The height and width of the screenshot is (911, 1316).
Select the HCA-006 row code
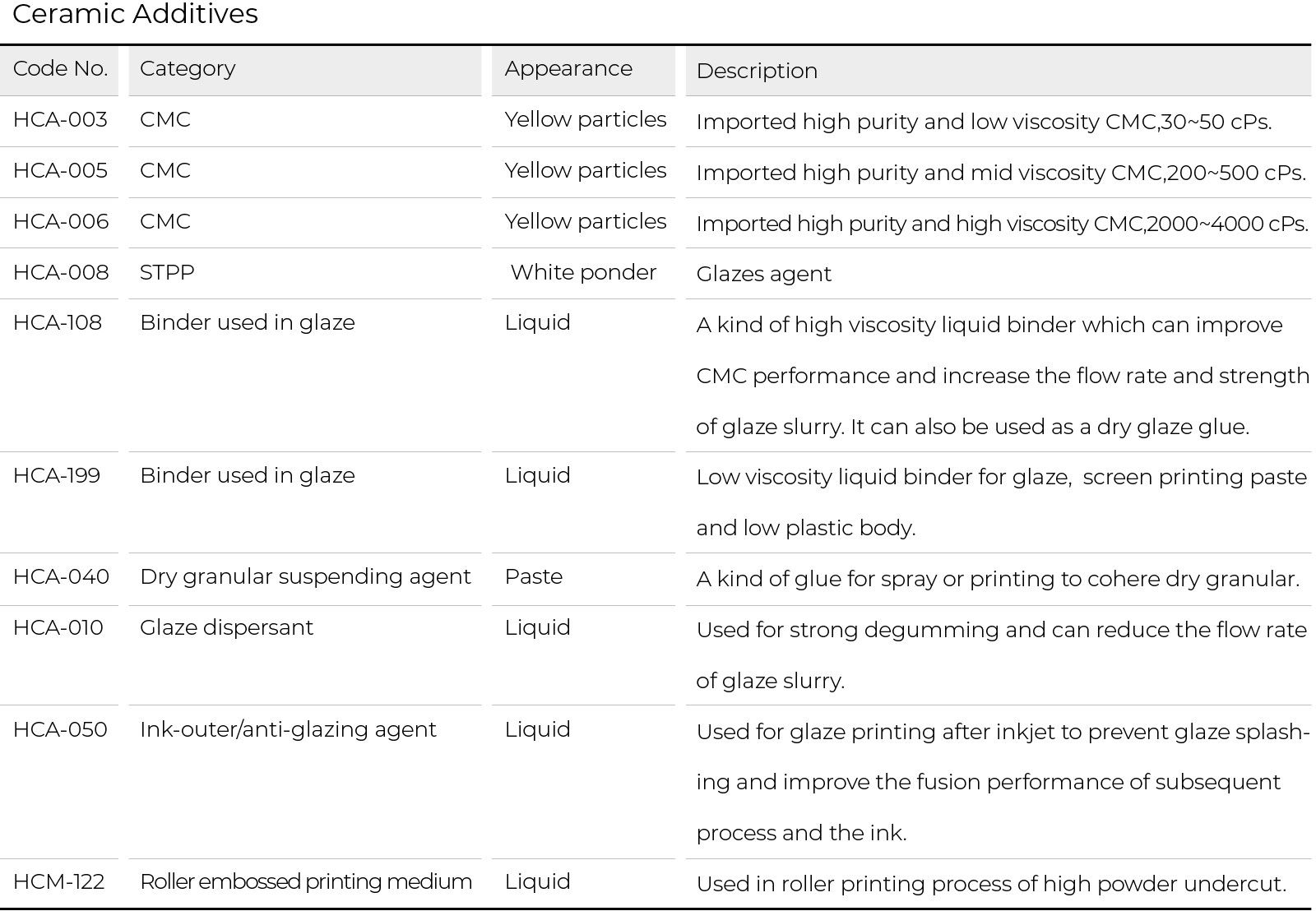(61, 222)
